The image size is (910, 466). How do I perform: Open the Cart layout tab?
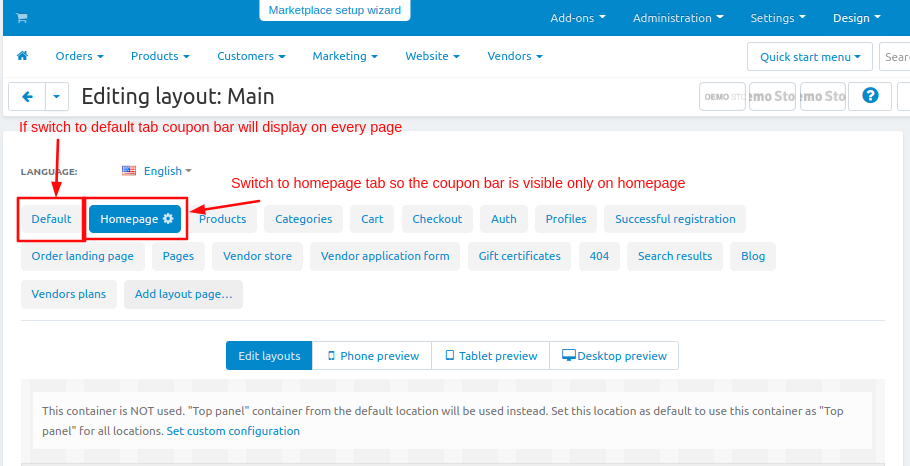tap(372, 219)
